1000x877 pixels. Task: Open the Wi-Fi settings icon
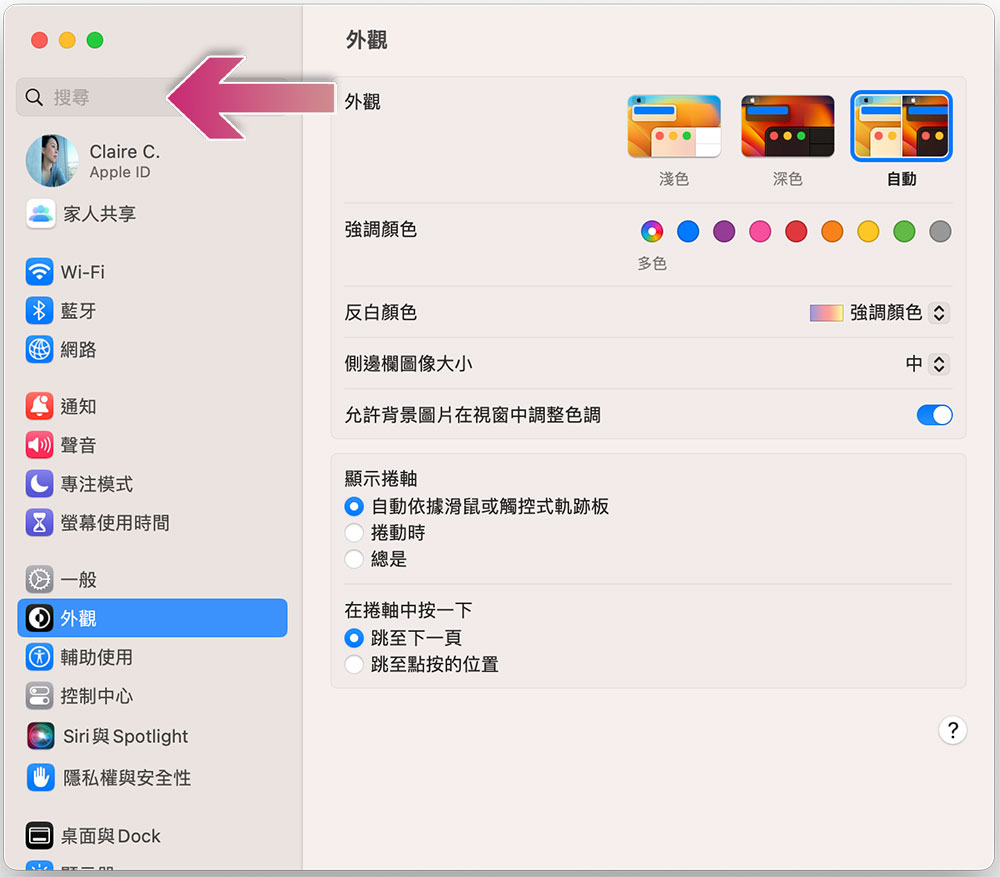pos(40,272)
